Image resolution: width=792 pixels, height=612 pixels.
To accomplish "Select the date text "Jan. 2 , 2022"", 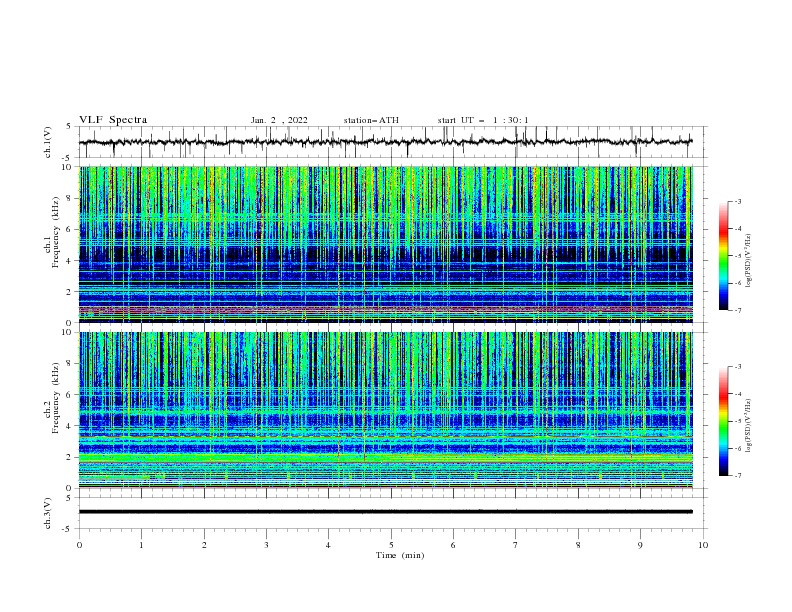I will point(279,120).
